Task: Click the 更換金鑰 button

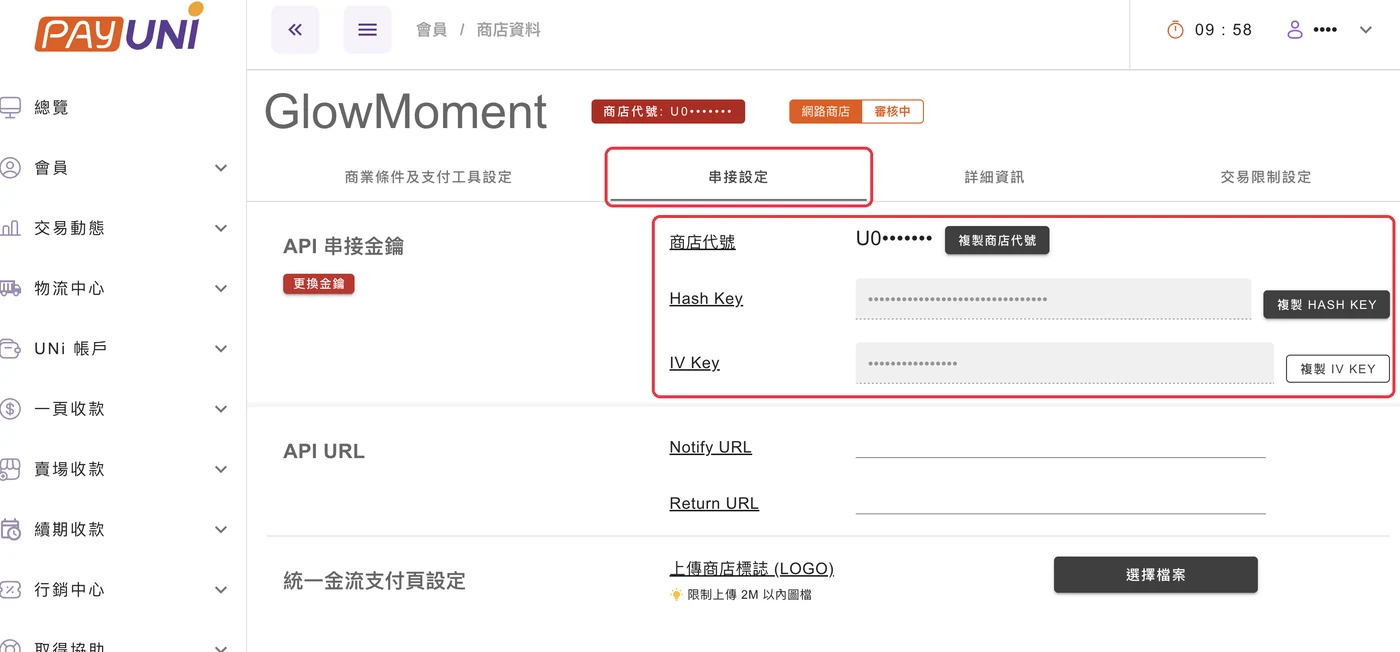Action: [319, 284]
